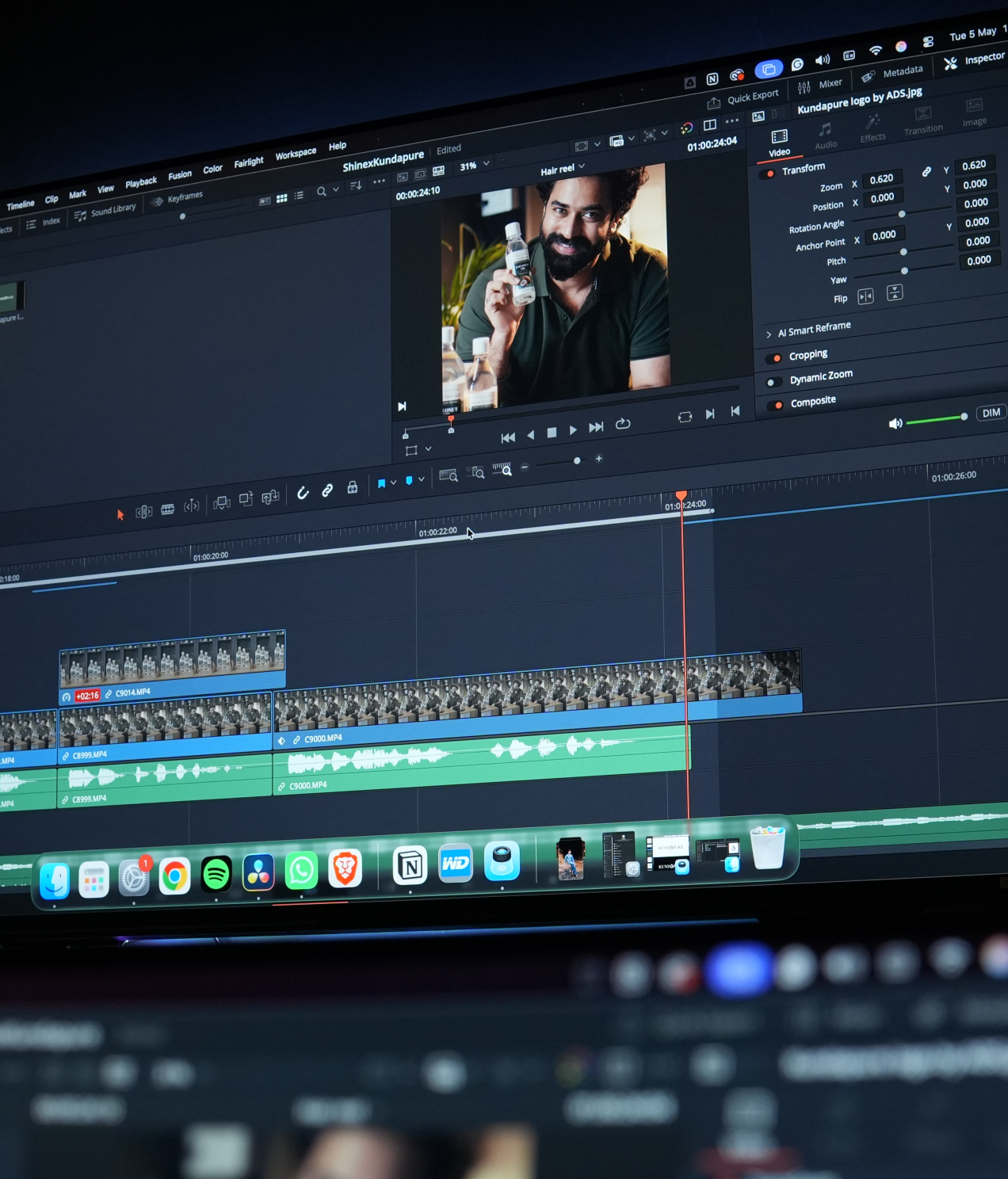Toggle the Inspector panel
This screenshot has width=1008, height=1179.
[974, 60]
